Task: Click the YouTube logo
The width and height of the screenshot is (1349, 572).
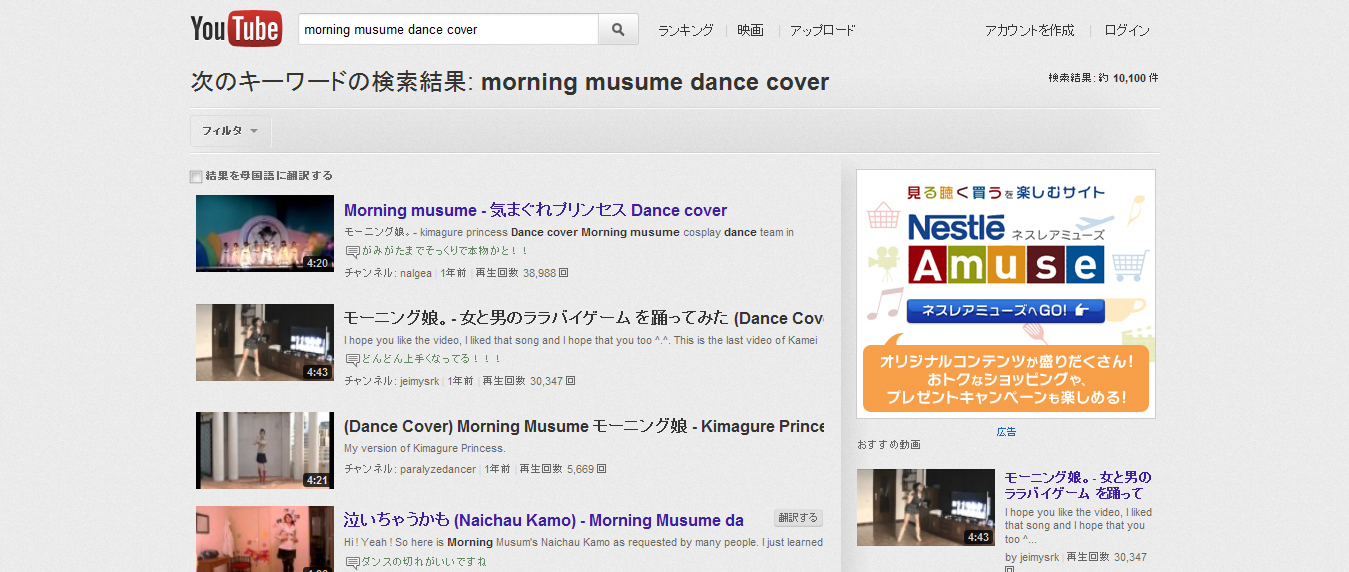Action: click(236, 29)
